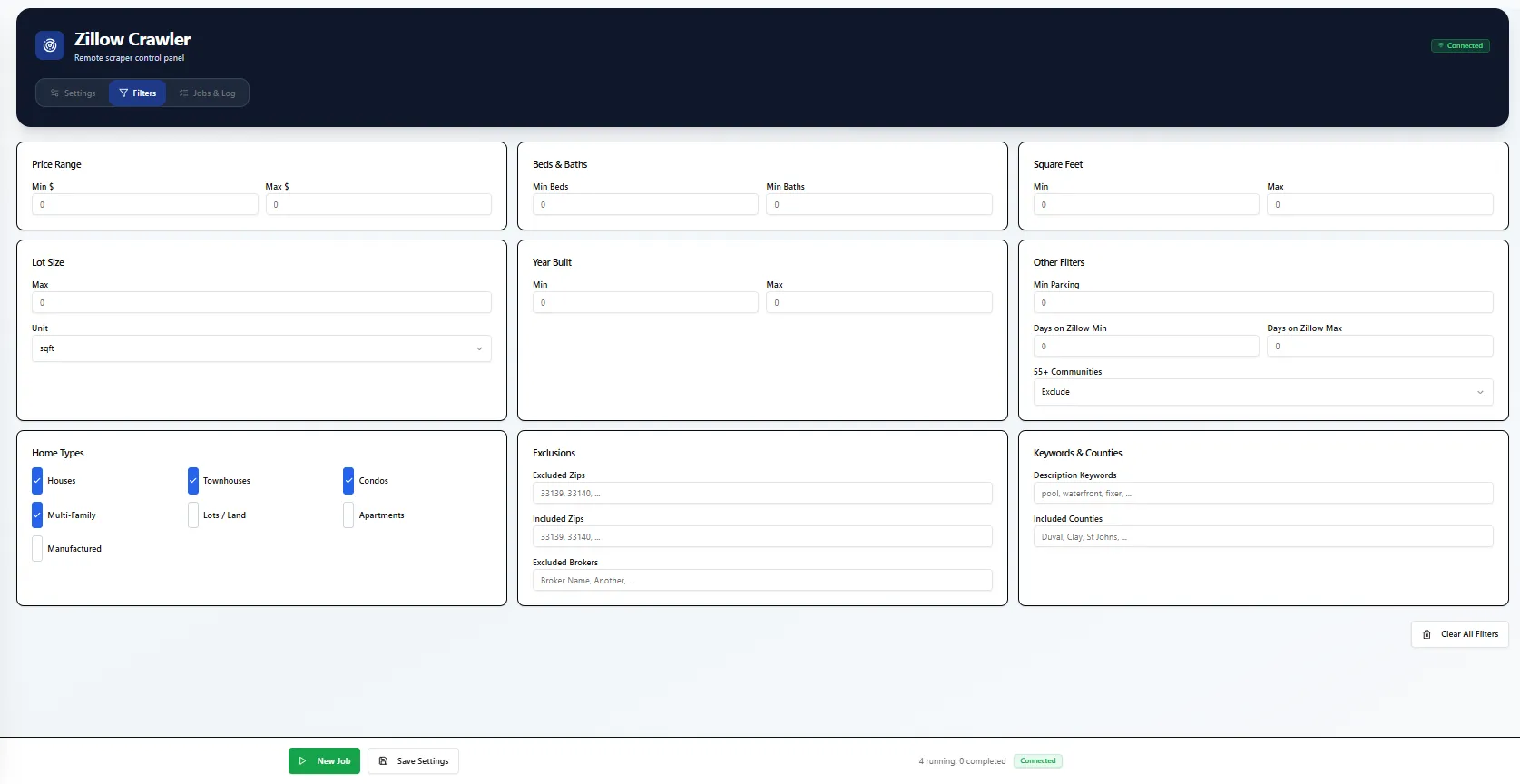Viewport: 1520px width, 784px height.
Task: Click the list icon on Jobs & Log tab
Action: click(183, 93)
